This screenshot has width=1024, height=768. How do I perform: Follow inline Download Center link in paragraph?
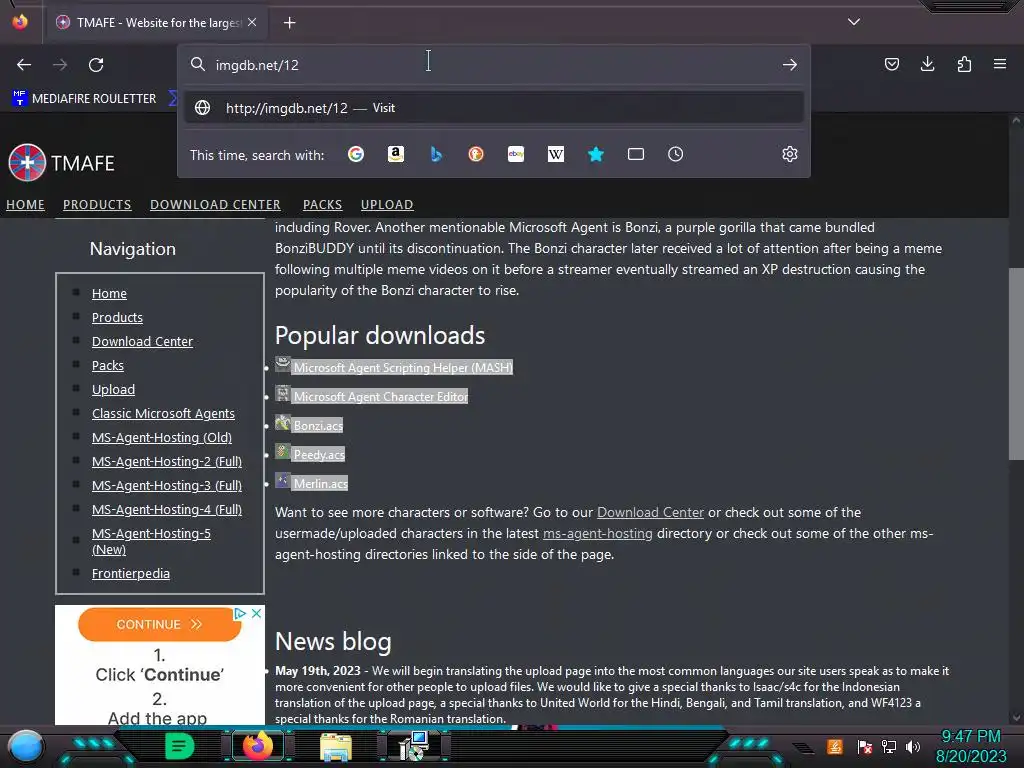point(650,513)
